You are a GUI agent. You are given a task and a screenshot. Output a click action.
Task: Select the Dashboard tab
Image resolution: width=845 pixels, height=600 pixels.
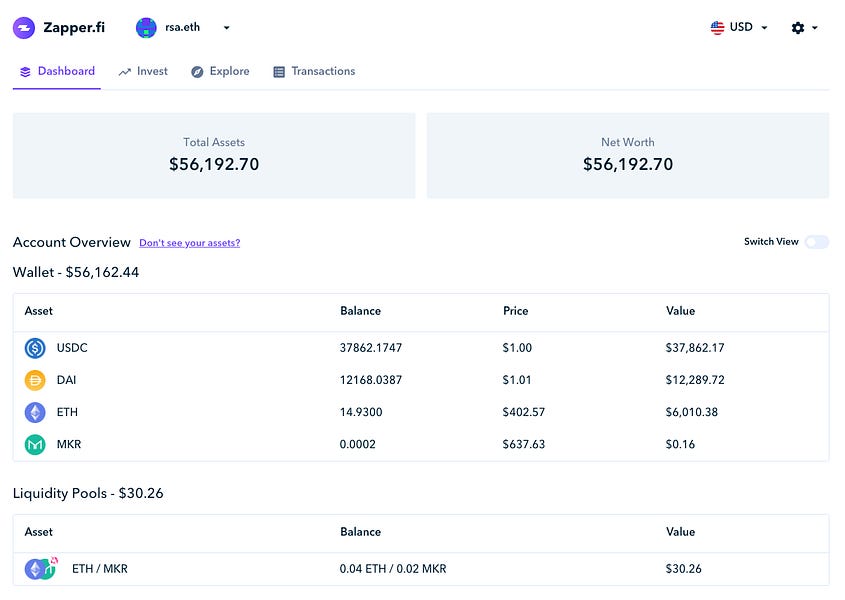coord(57,72)
